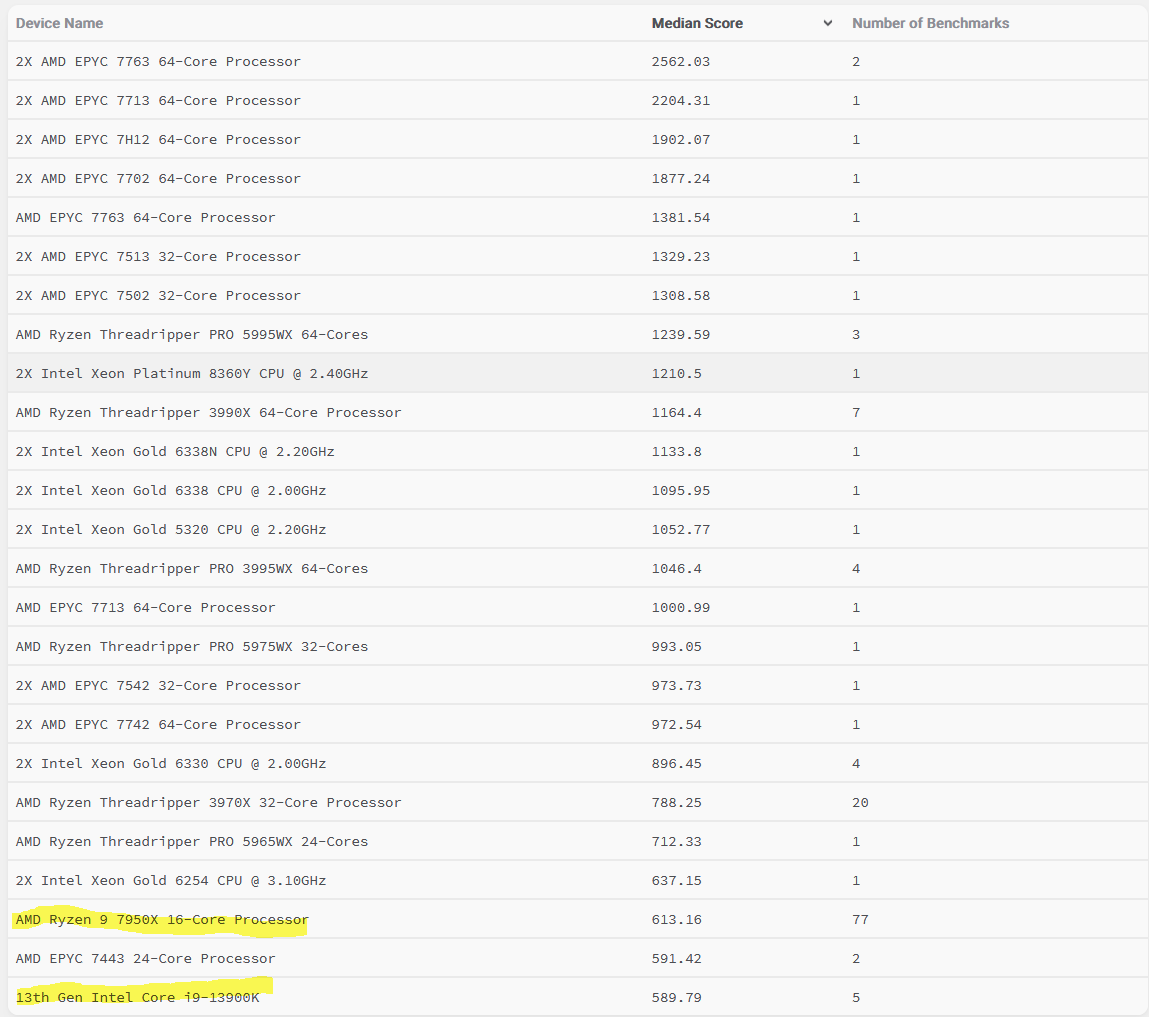Click benchmark count 7 for Threadripper 3990X
1149x1017 pixels.
pos(856,413)
